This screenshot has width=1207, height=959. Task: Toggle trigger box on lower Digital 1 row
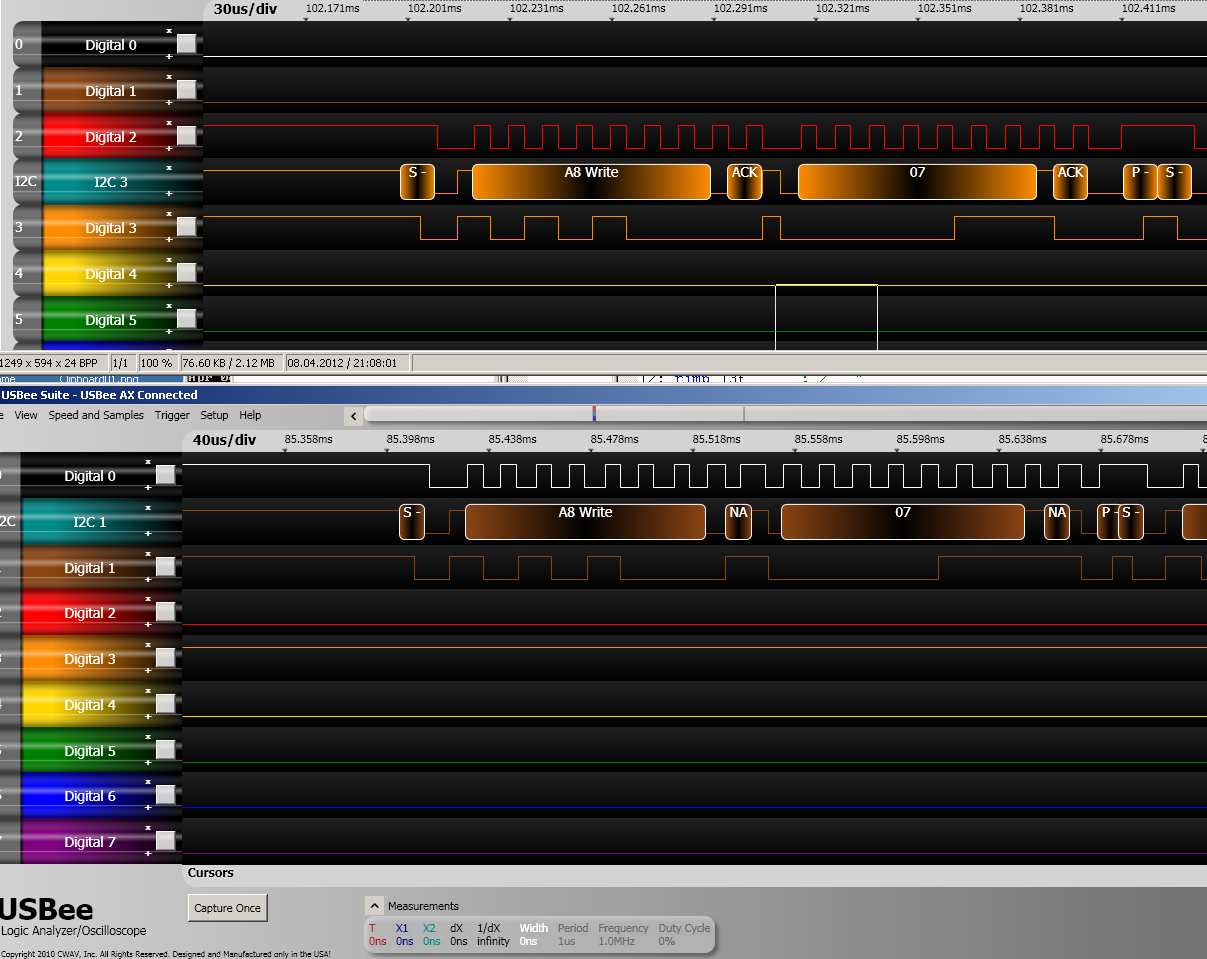(165, 567)
